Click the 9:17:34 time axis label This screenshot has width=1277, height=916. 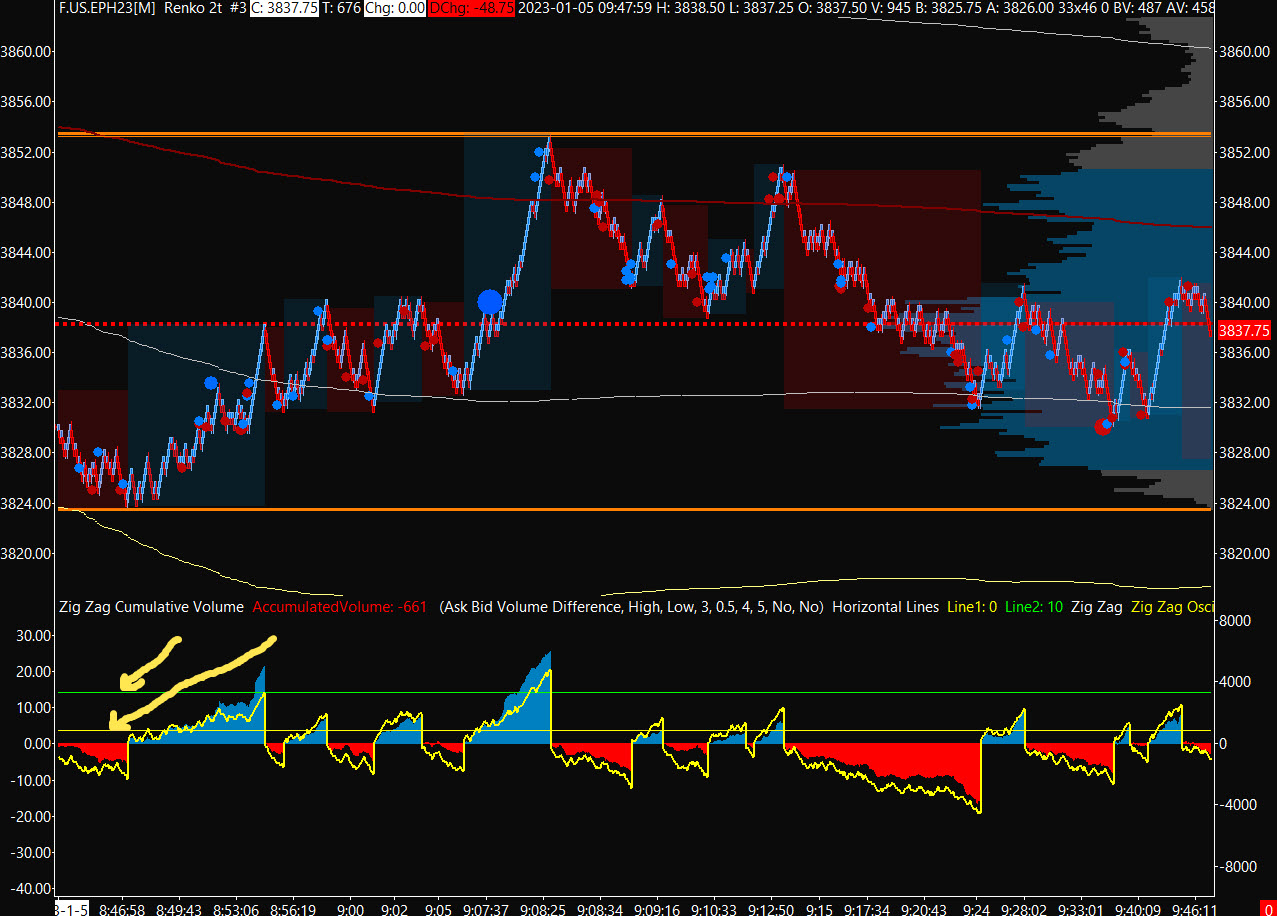867,911
